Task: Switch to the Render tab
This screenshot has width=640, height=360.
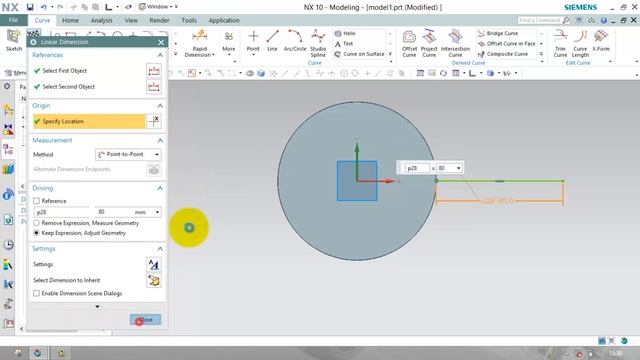Action: point(159,20)
